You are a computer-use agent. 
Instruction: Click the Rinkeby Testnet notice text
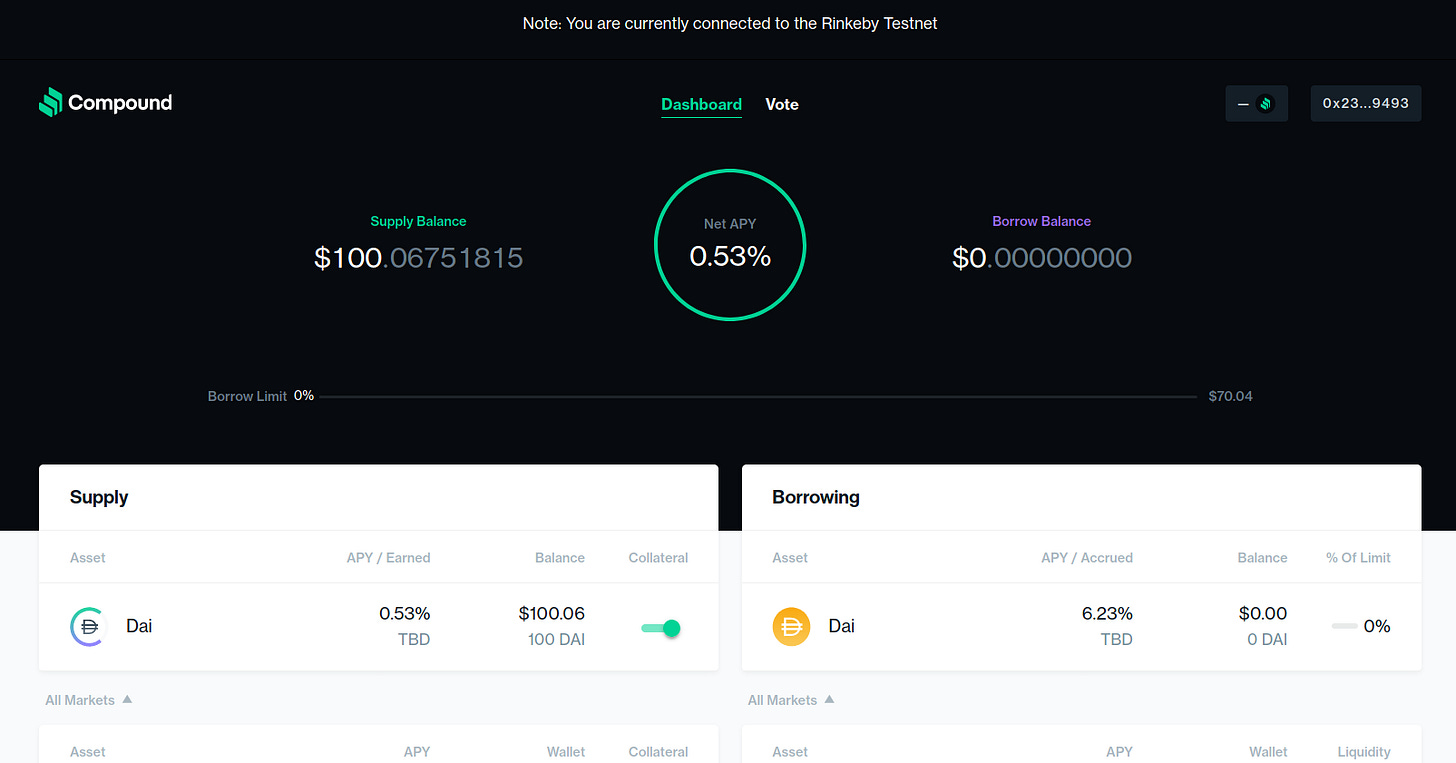730,23
